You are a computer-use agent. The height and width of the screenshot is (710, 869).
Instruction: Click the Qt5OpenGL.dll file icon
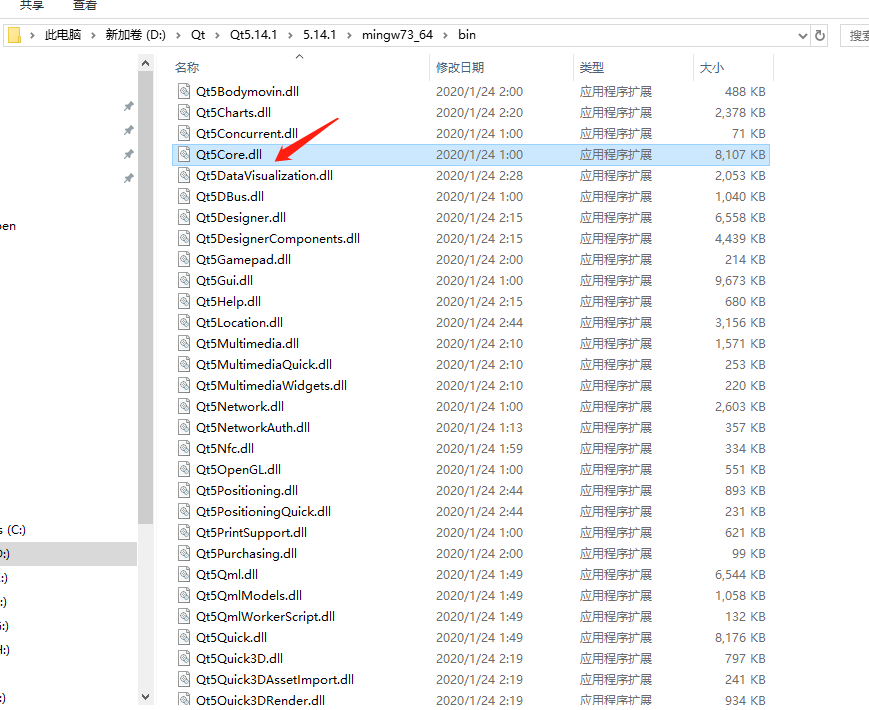click(183, 469)
